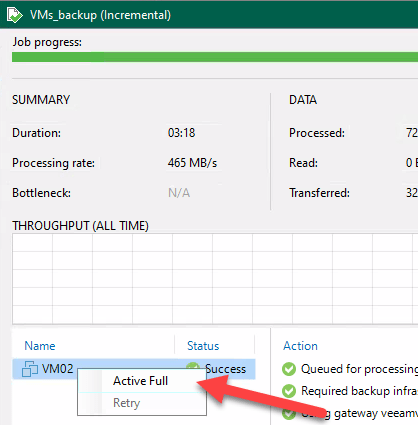The height and width of the screenshot is (425, 418).
Task: Click the Duration value 03:18
Action: [x=181, y=133]
